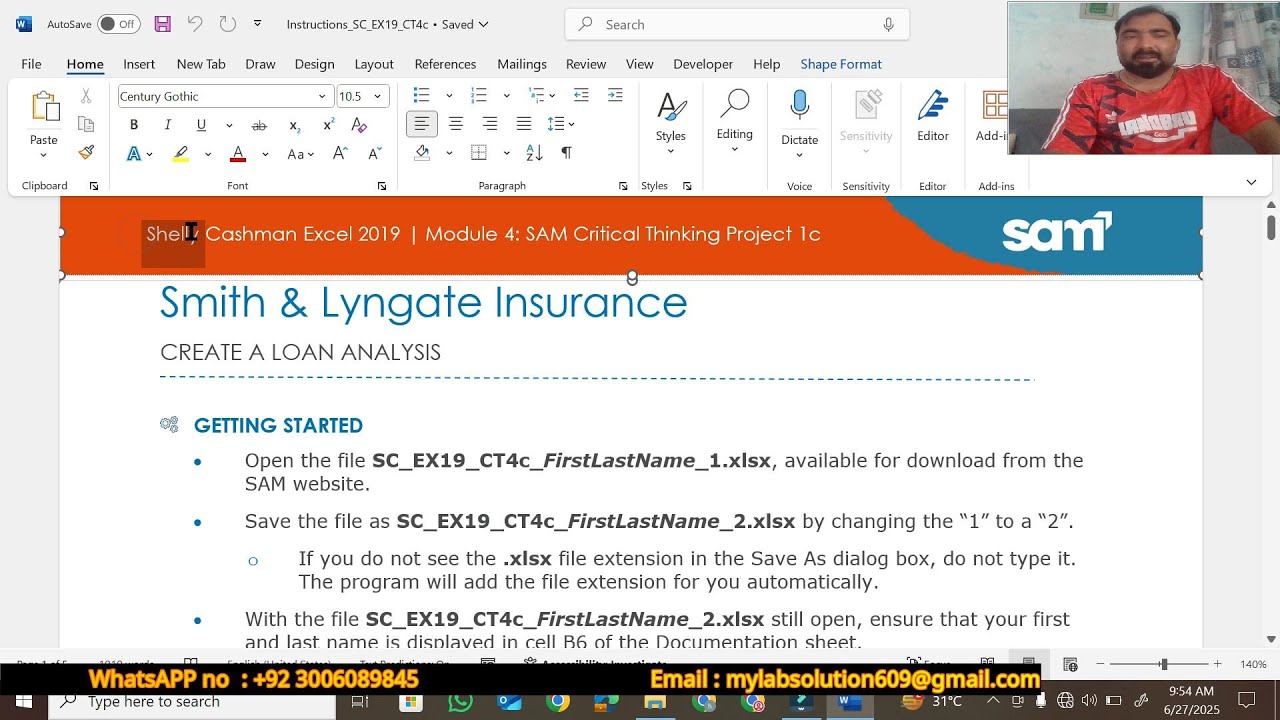Click the Align Right icon
The image size is (1280, 720).
click(x=490, y=124)
